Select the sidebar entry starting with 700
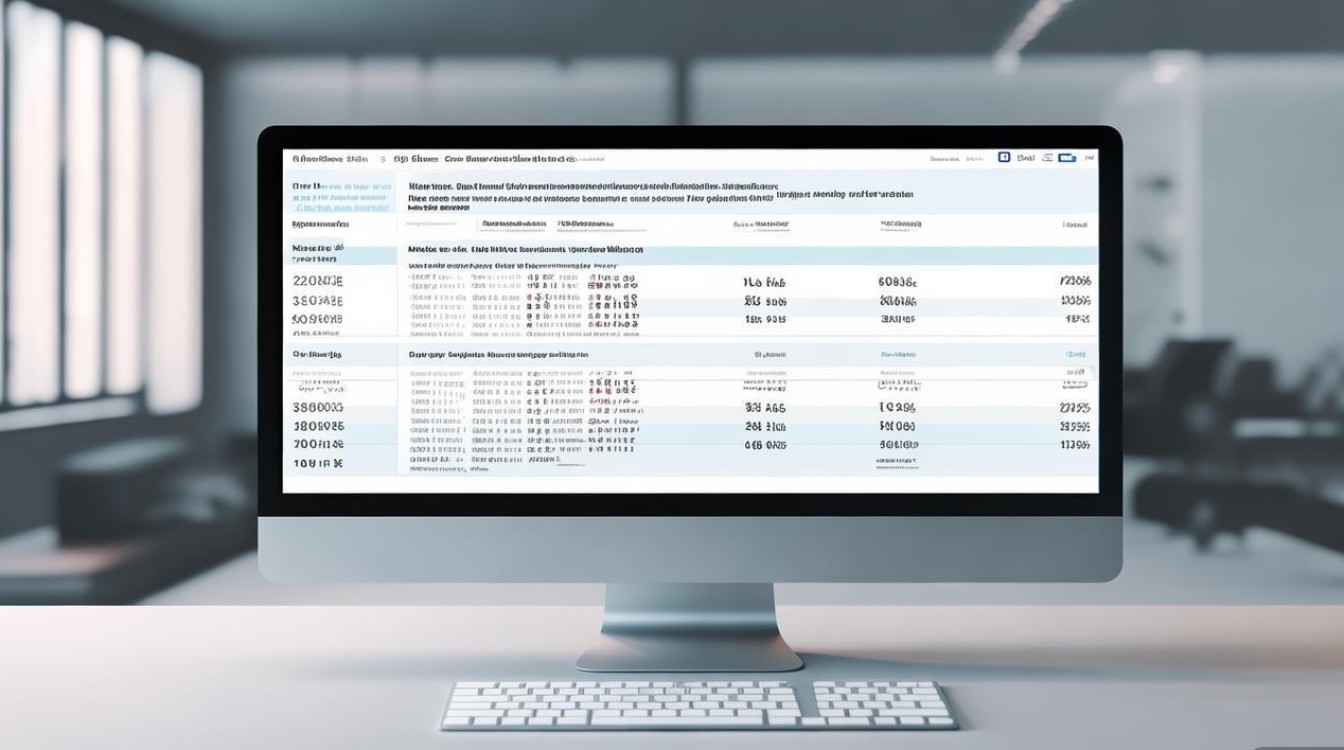 coord(317,444)
